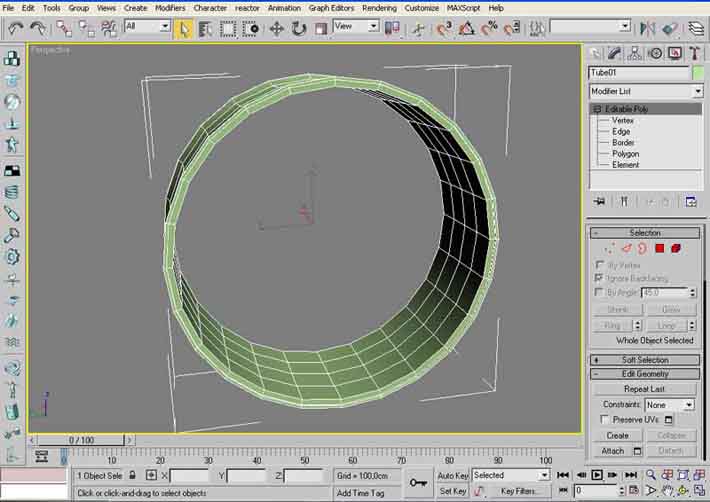Toggle the Ignore Backfacing checkbox
710x502 pixels.
coord(597,277)
